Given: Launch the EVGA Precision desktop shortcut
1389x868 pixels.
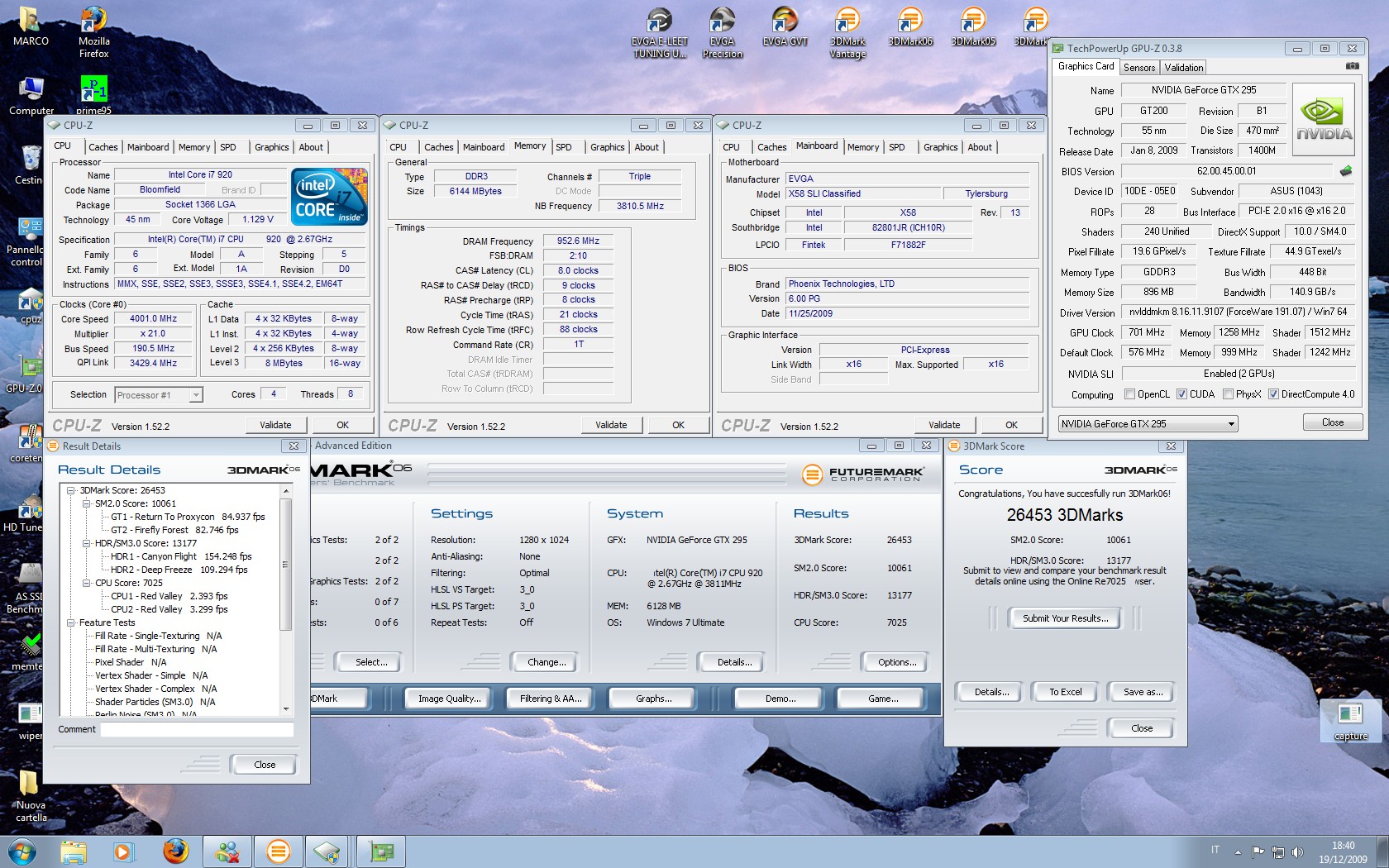Looking at the screenshot, I should 722,33.
